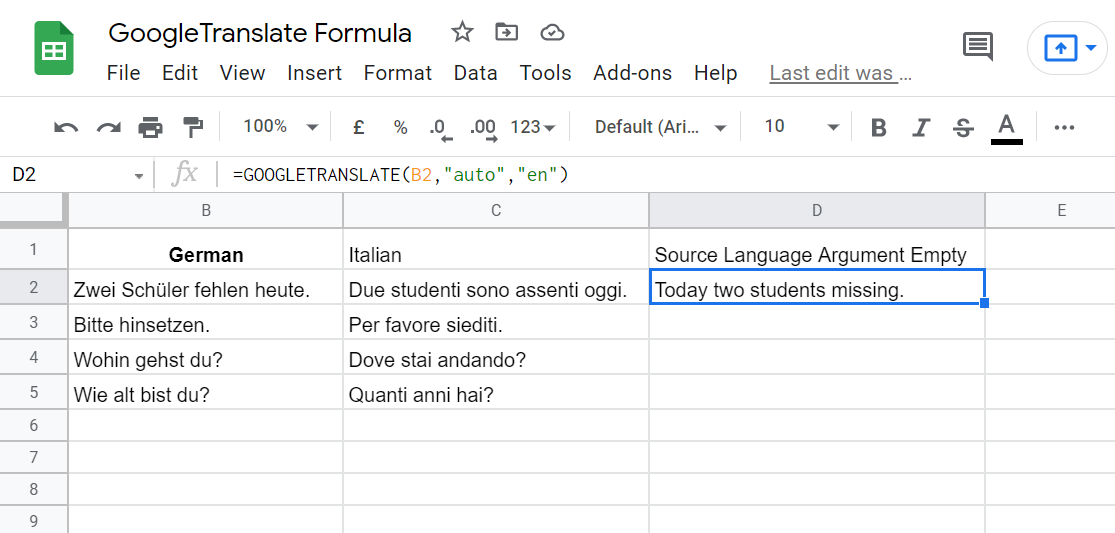
Task: Open the comment history icon
Action: (x=977, y=46)
